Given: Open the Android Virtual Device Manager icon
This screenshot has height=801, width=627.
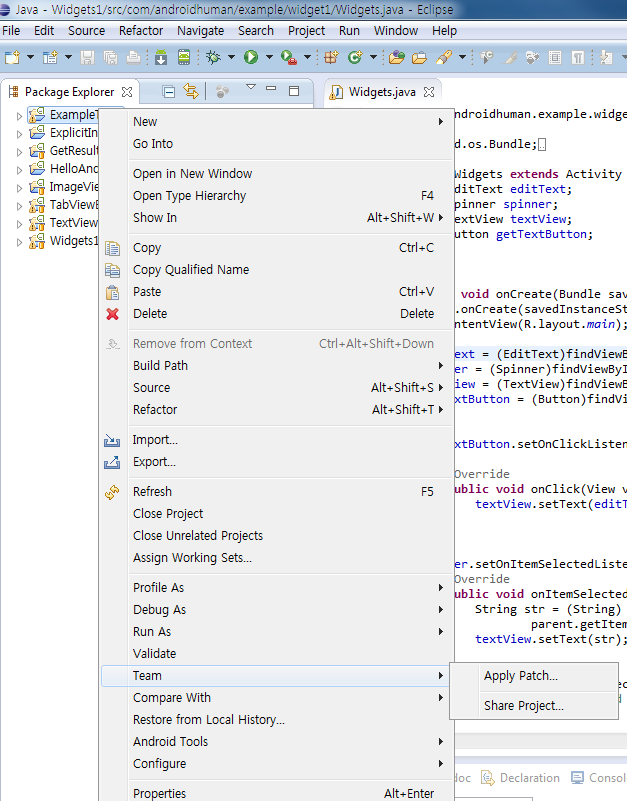Looking at the screenshot, I should (x=184, y=57).
